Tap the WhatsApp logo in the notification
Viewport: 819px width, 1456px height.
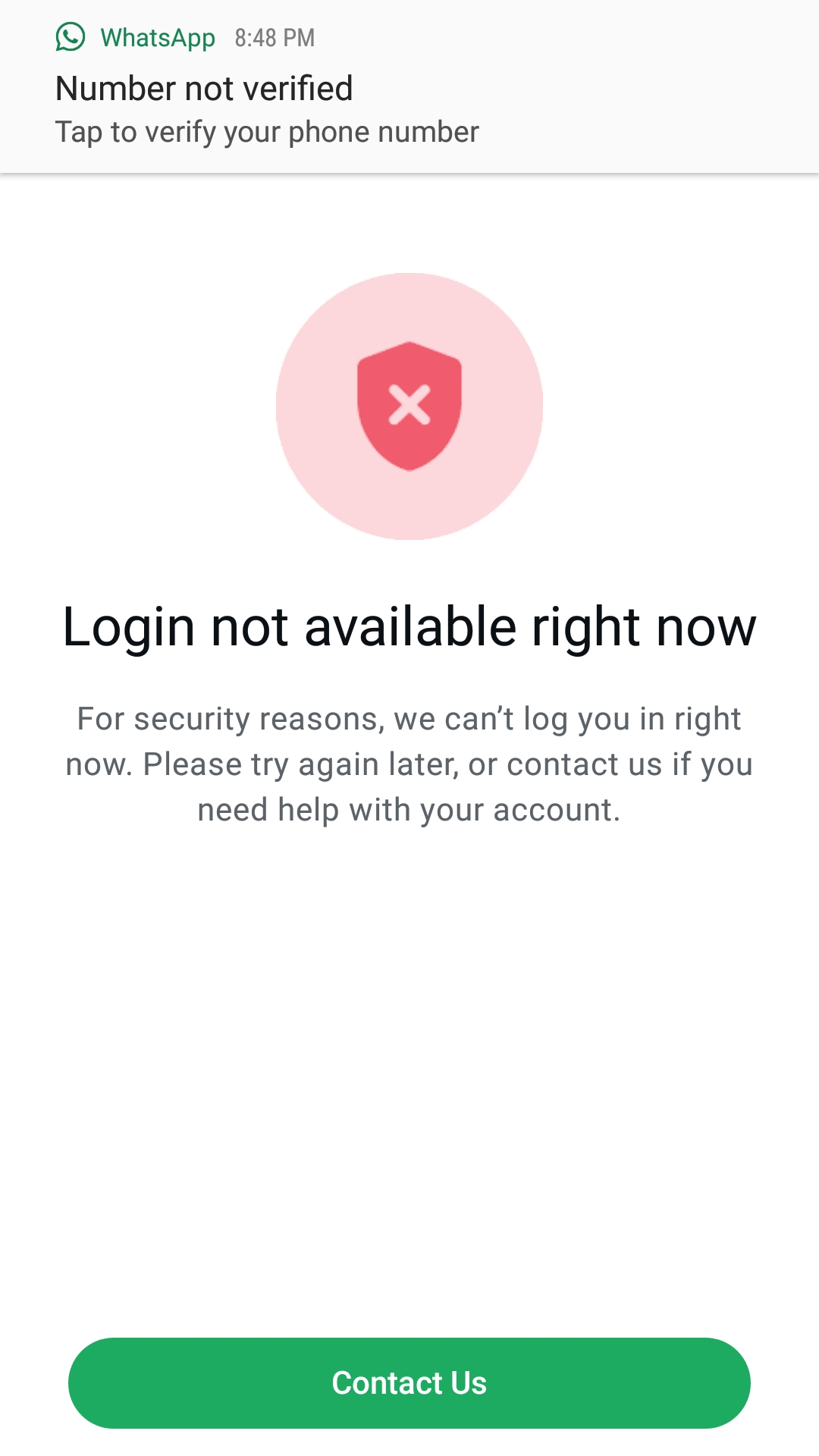click(x=71, y=36)
